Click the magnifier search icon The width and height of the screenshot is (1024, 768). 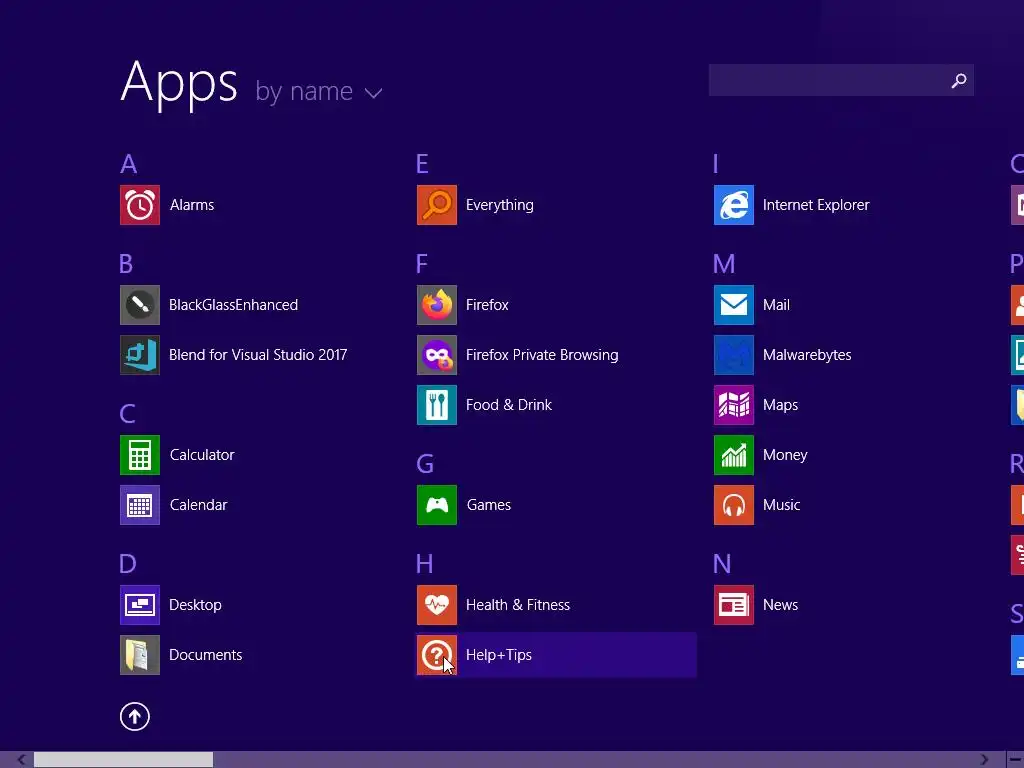point(959,80)
